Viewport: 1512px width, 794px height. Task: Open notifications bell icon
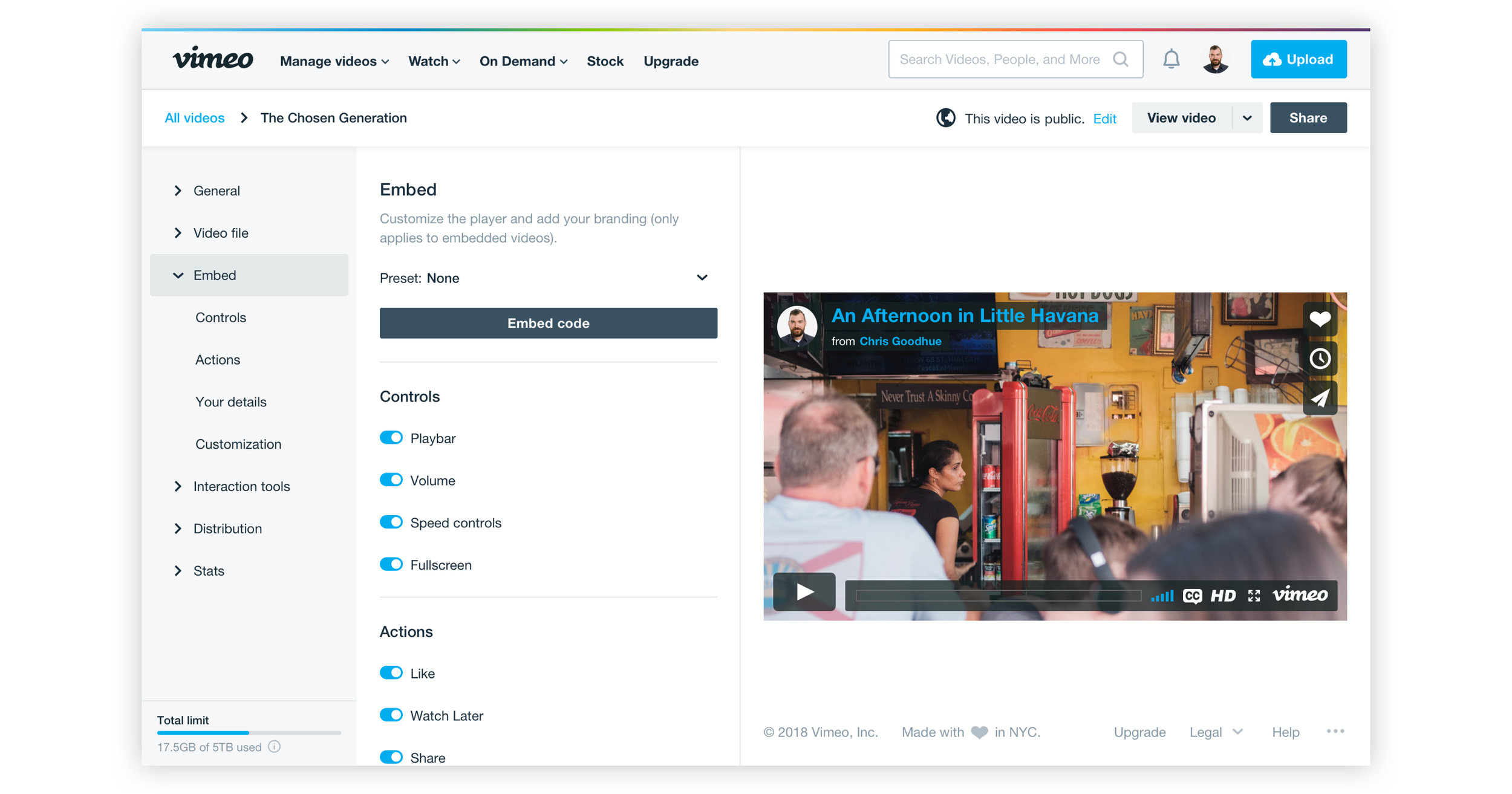tap(1171, 59)
